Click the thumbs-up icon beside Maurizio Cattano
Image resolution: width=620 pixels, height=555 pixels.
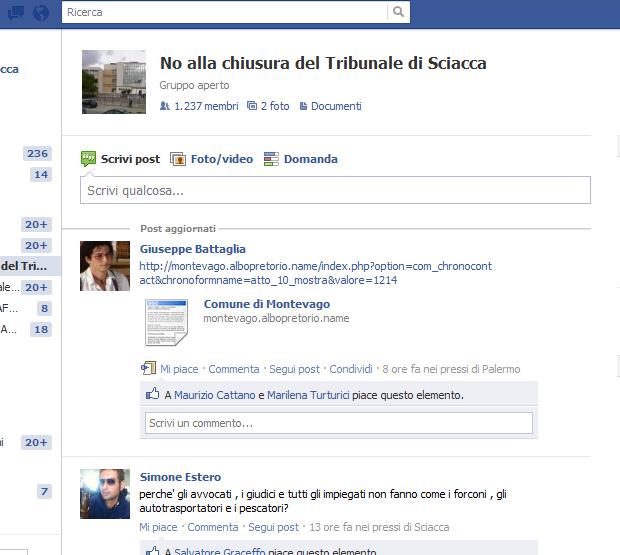click(153, 394)
